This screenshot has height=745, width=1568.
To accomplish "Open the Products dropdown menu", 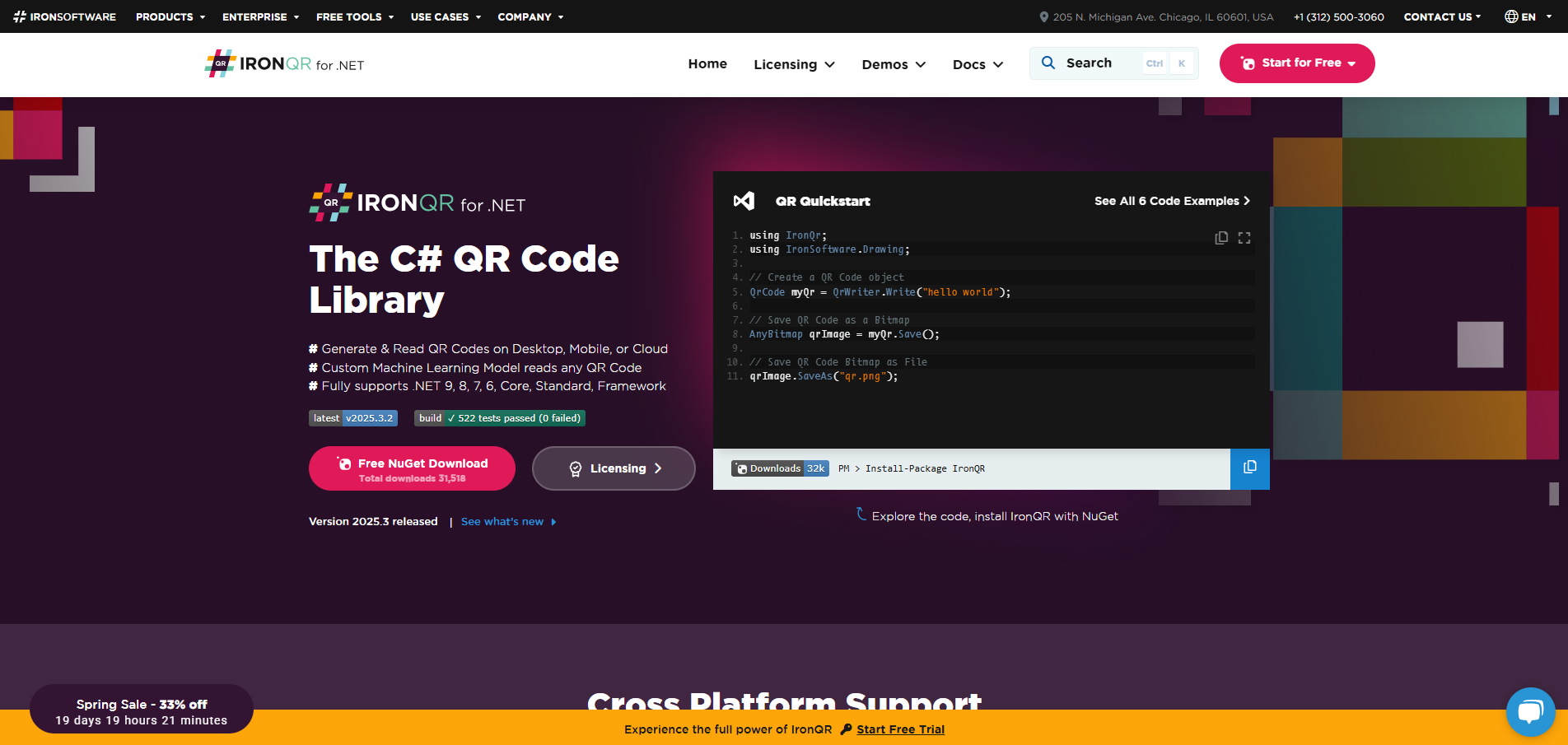I will tap(170, 16).
